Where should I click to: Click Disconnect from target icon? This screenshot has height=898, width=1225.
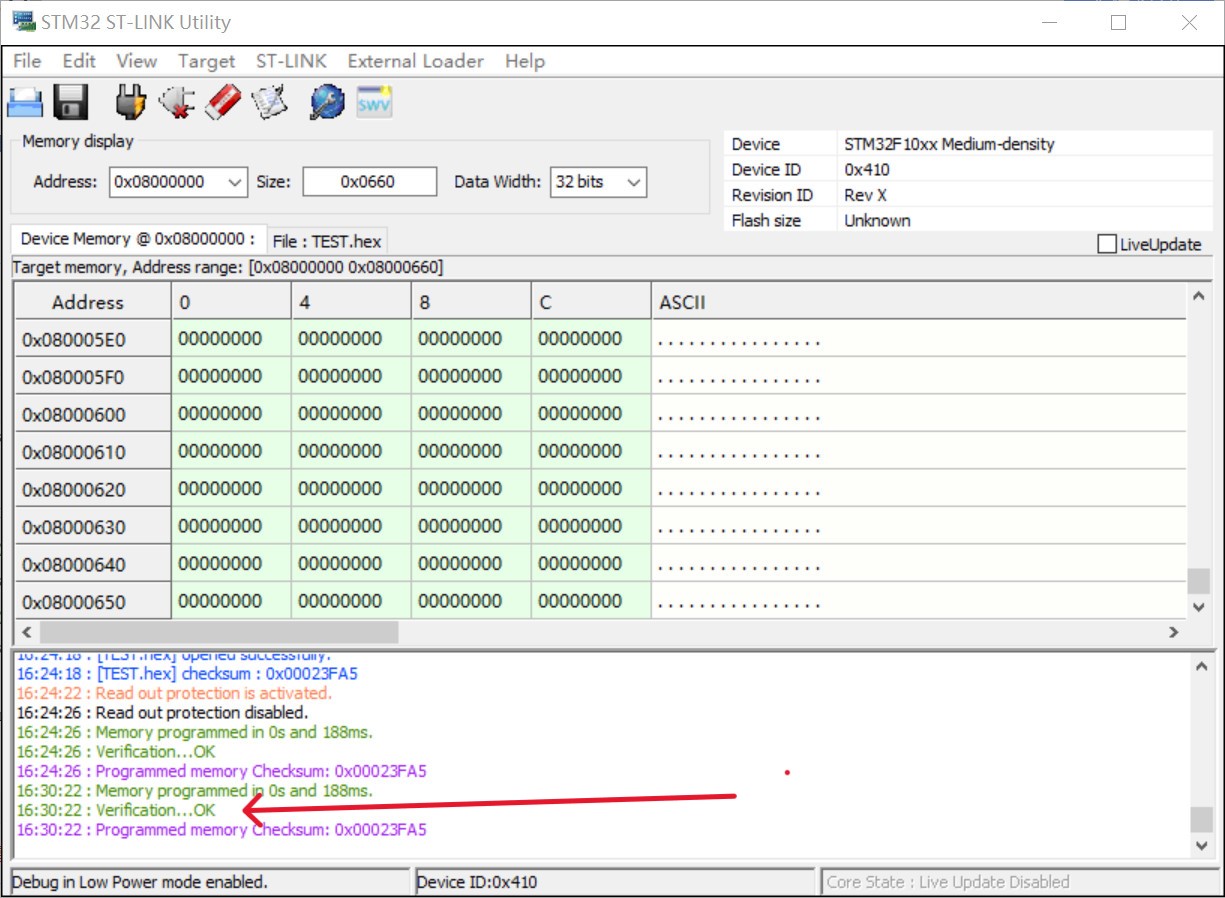tap(176, 101)
